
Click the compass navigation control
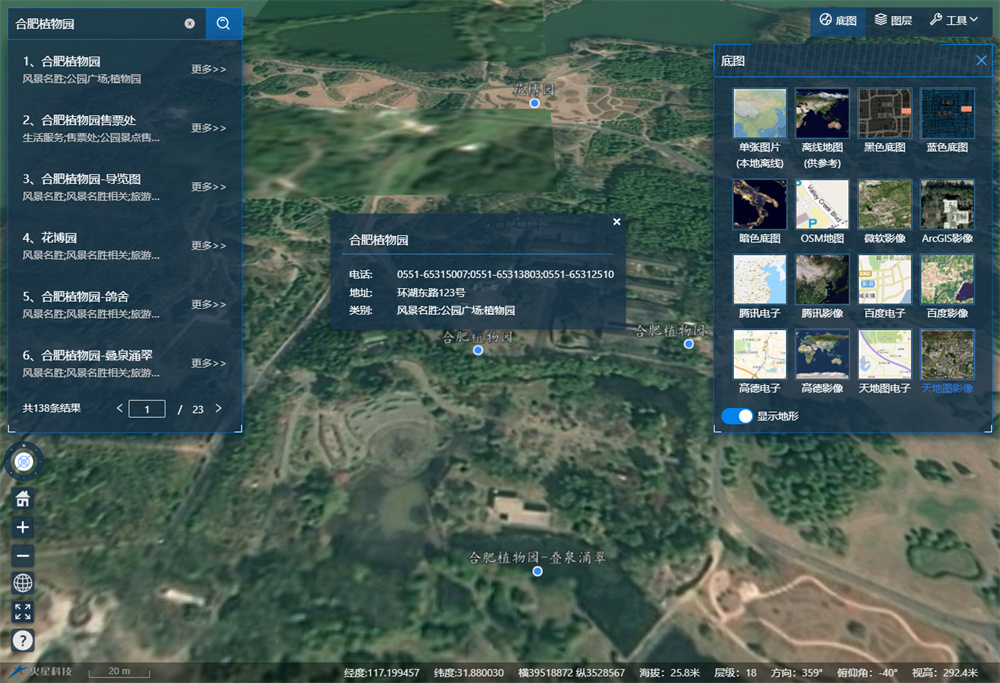[24, 460]
